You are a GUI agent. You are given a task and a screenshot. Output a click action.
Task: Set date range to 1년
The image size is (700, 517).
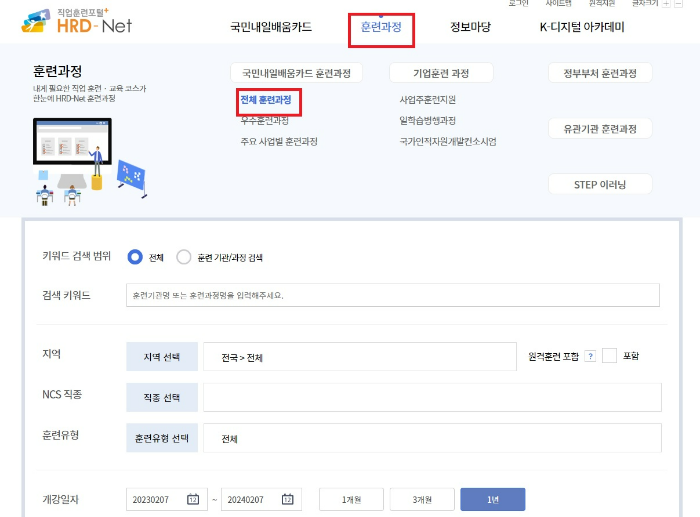click(x=493, y=500)
